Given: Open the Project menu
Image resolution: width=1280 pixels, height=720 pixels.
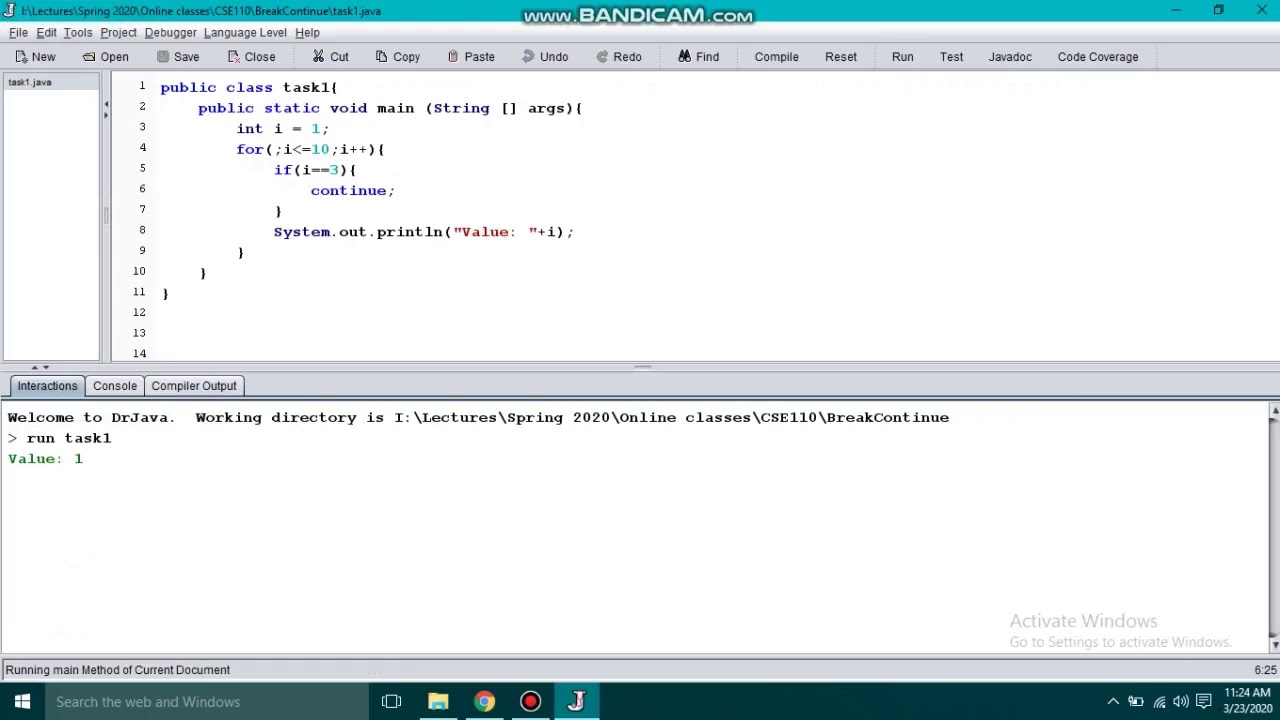Looking at the screenshot, I should coord(118,32).
